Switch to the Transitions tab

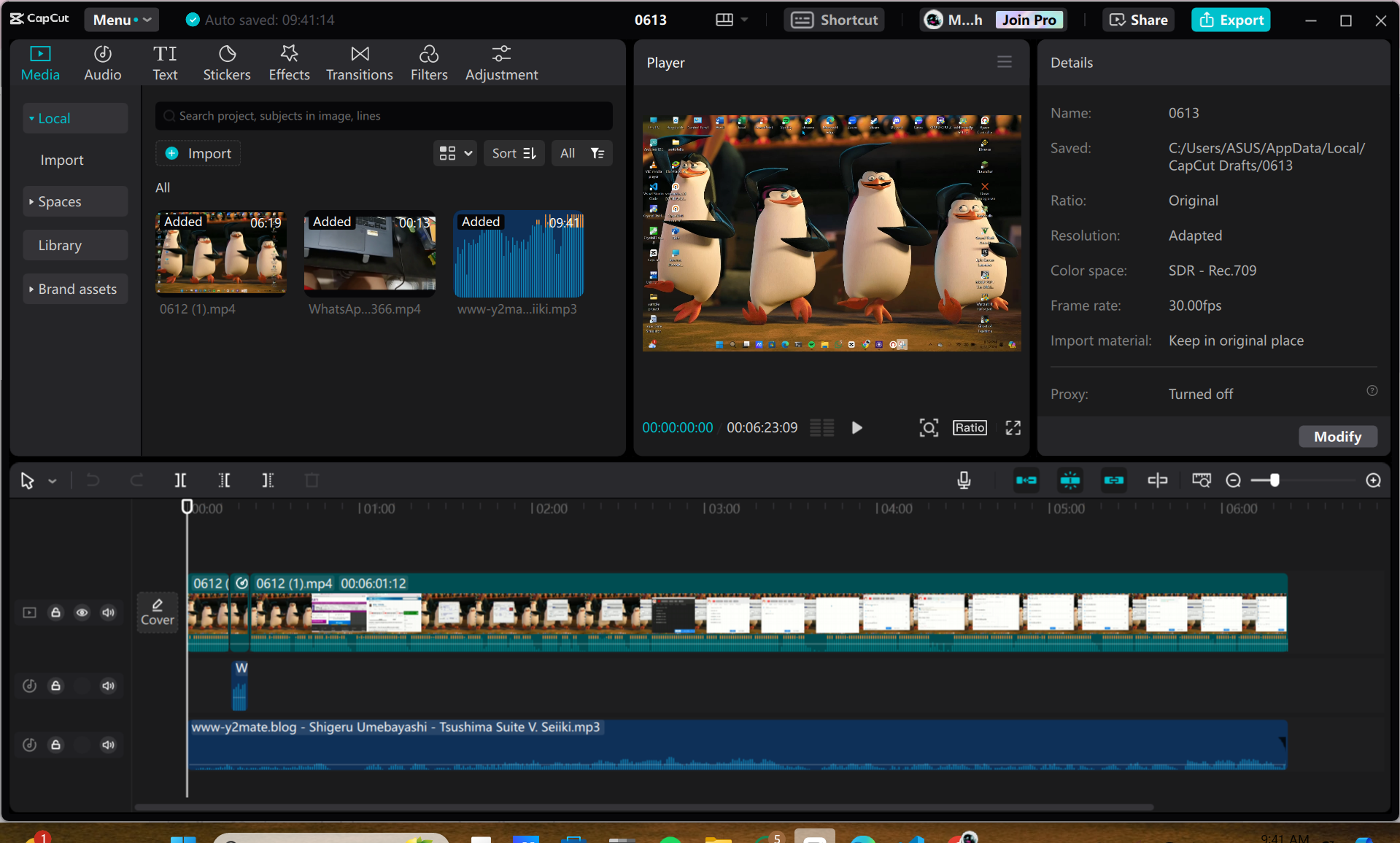point(359,62)
